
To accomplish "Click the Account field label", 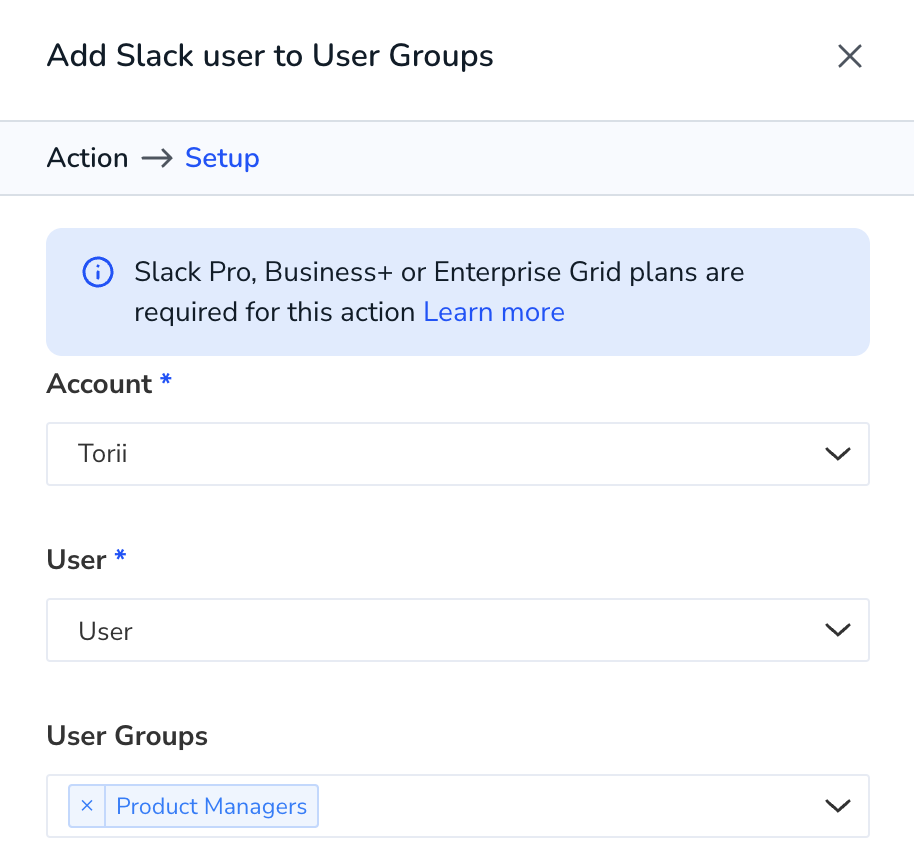I will (99, 384).
